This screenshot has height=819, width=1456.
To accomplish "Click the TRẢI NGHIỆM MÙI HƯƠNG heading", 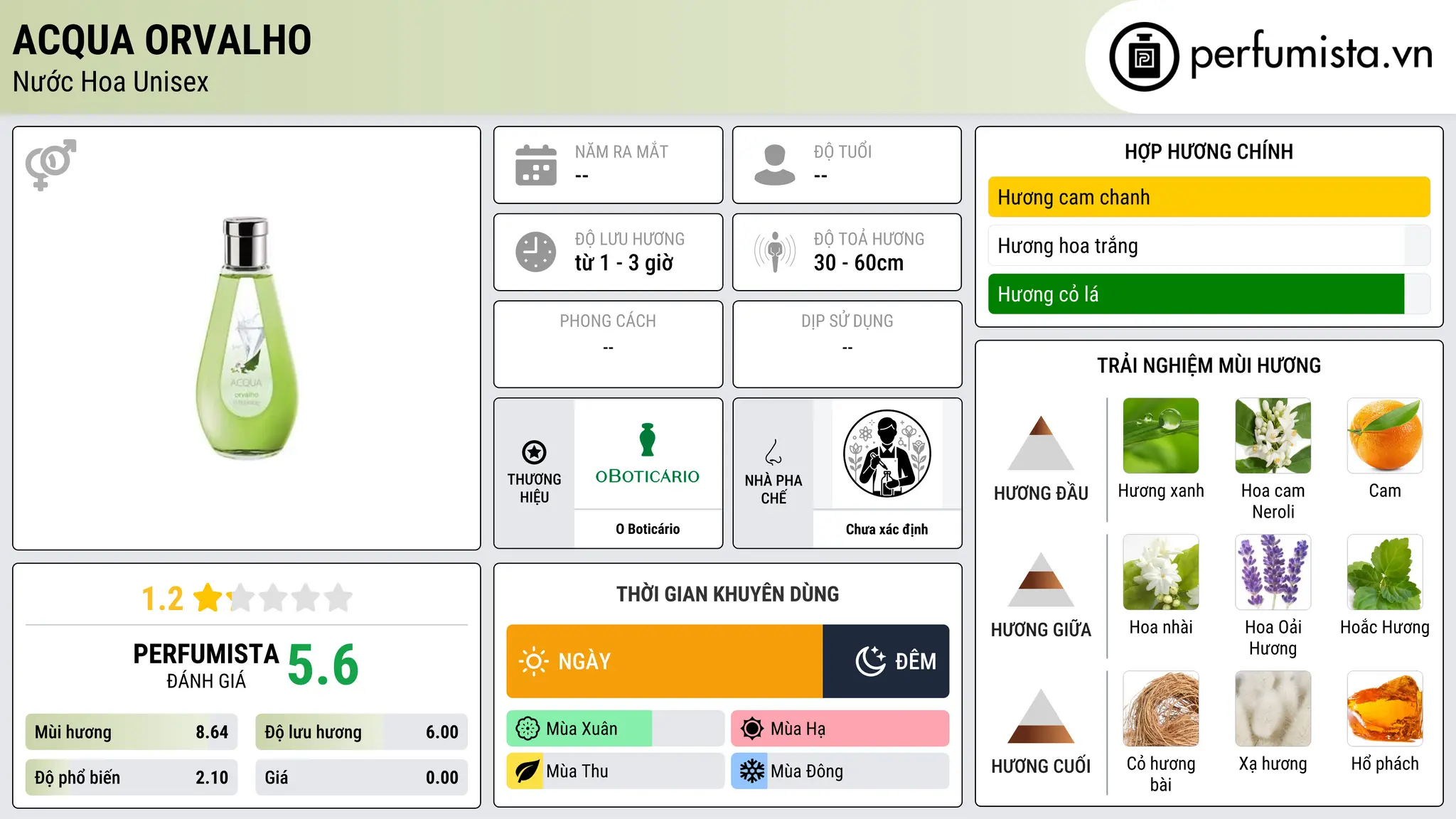I will pos(1209,365).
